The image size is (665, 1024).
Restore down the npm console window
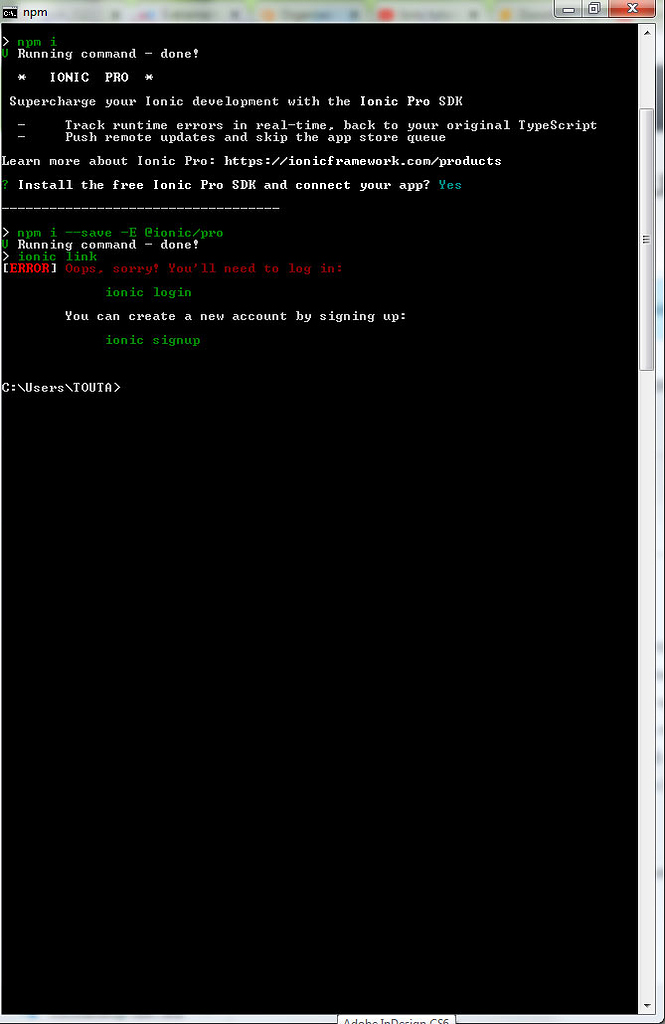[x=595, y=8]
